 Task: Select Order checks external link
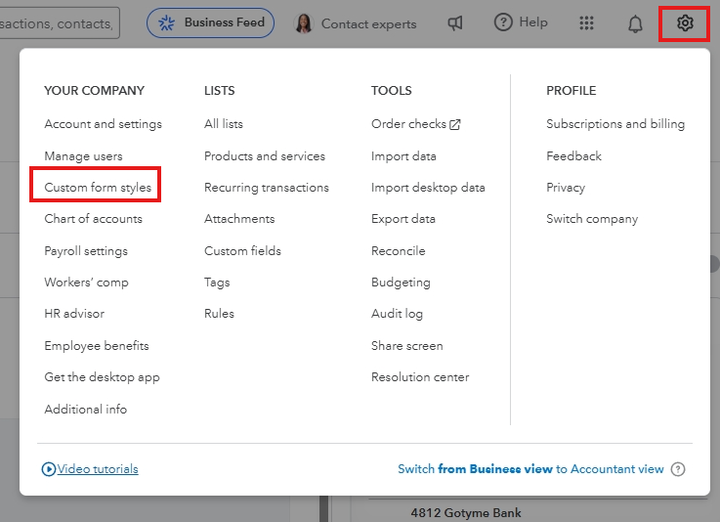415,124
